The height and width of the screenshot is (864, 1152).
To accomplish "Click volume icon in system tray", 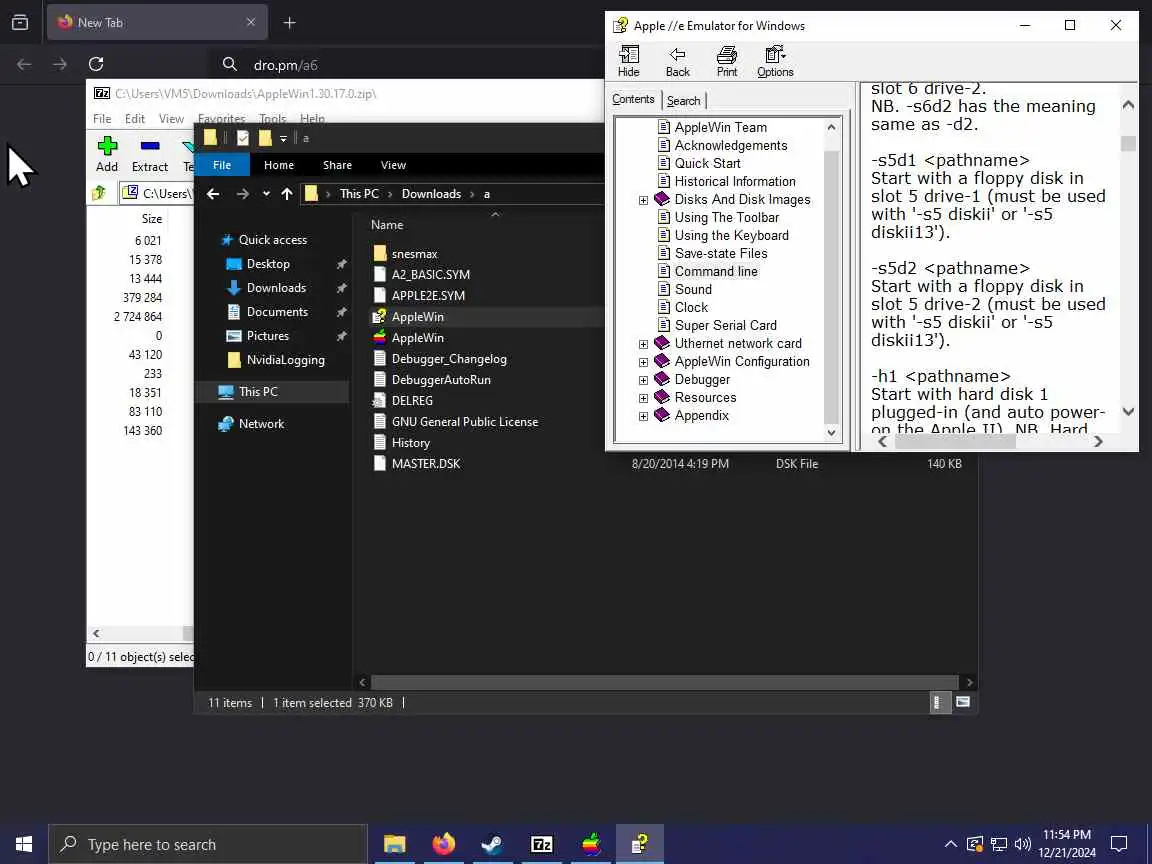I will 1022,844.
